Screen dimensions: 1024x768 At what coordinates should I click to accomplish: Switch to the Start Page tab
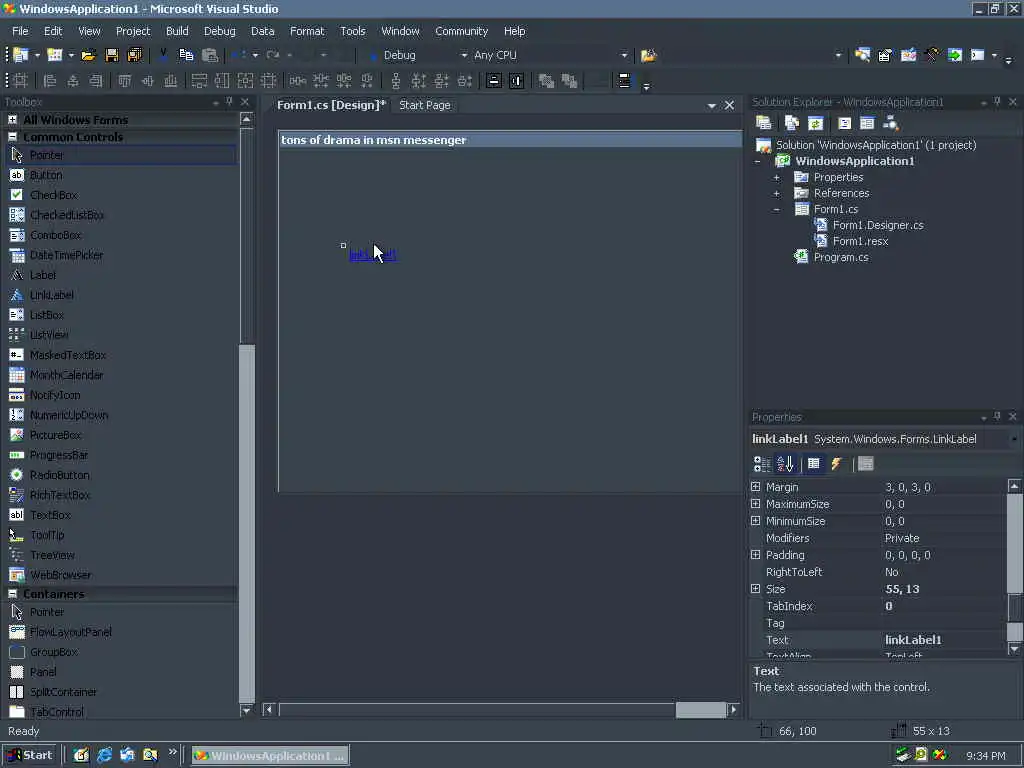click(424, 105)
